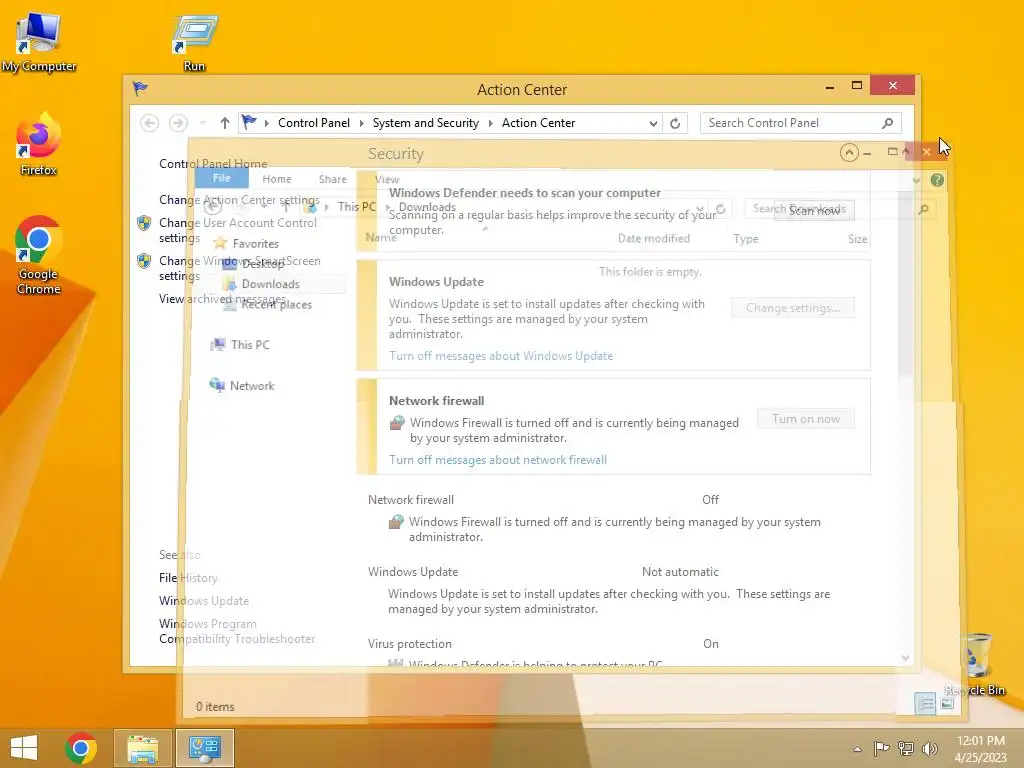
Task: Open Windows Program Compatibility Troubleshooter
Action: (236, 632)
